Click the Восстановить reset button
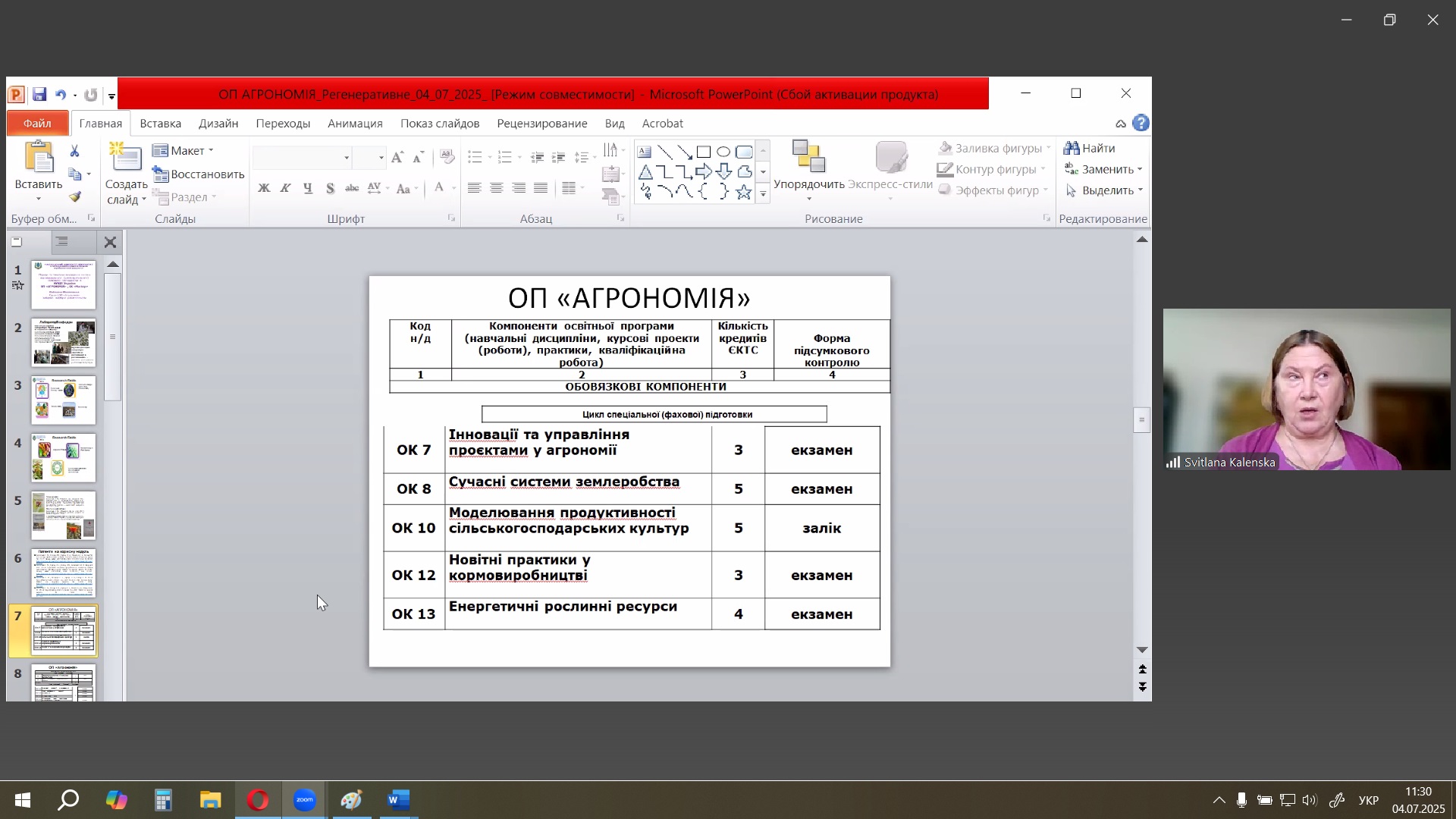Viewport: 1456px width, 819px height. pos(199,174)
